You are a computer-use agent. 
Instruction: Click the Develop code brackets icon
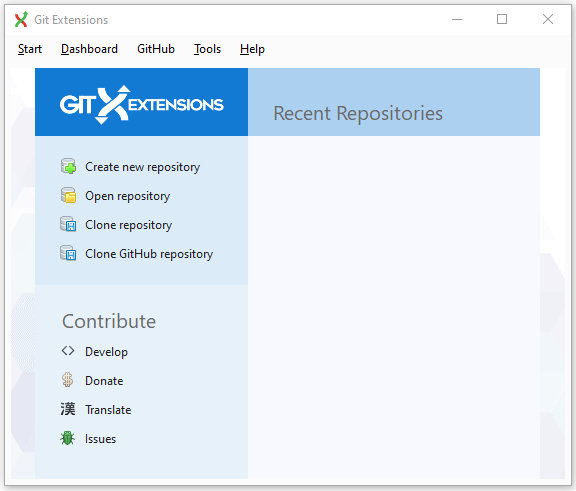coord(68,351)
